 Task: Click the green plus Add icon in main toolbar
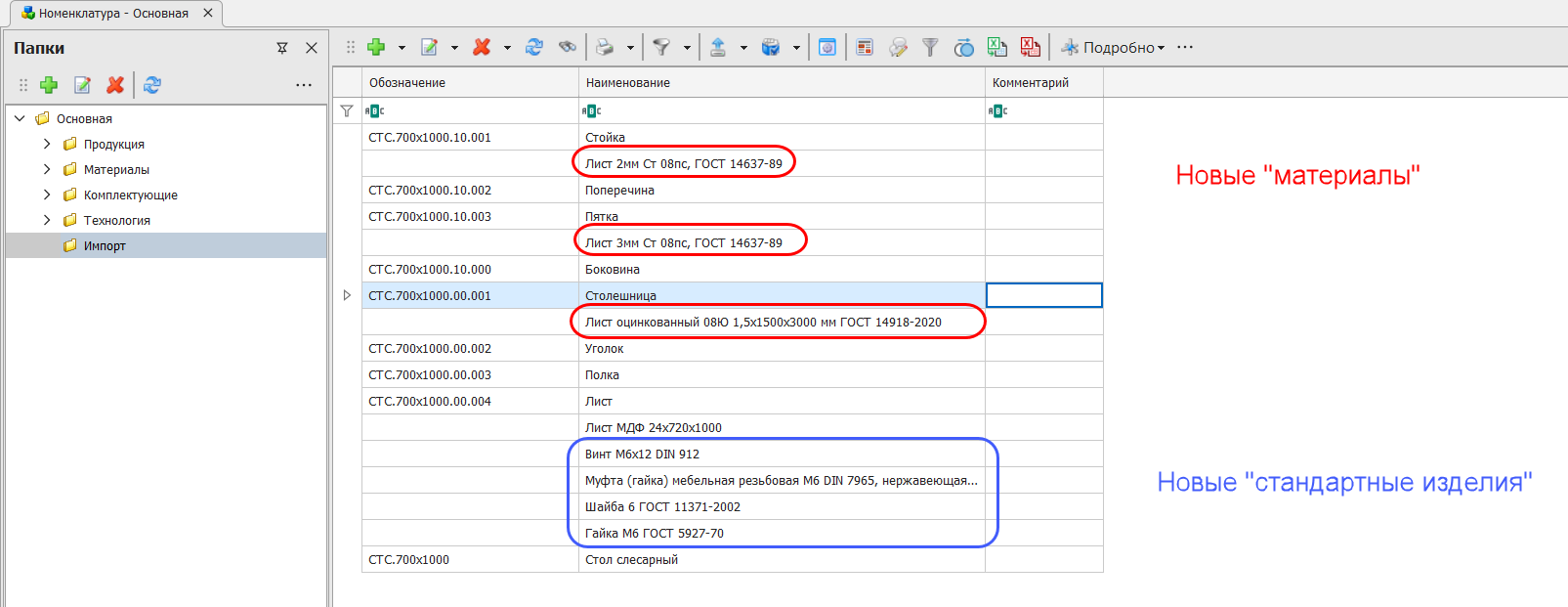point(376,47)
